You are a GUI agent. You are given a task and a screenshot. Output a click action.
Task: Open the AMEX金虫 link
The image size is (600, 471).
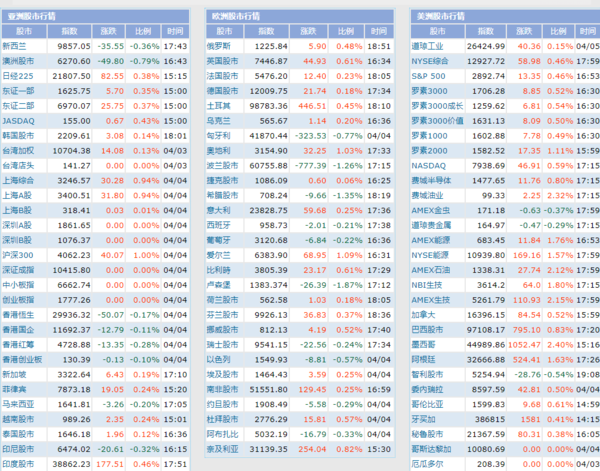tap(431, 210)
